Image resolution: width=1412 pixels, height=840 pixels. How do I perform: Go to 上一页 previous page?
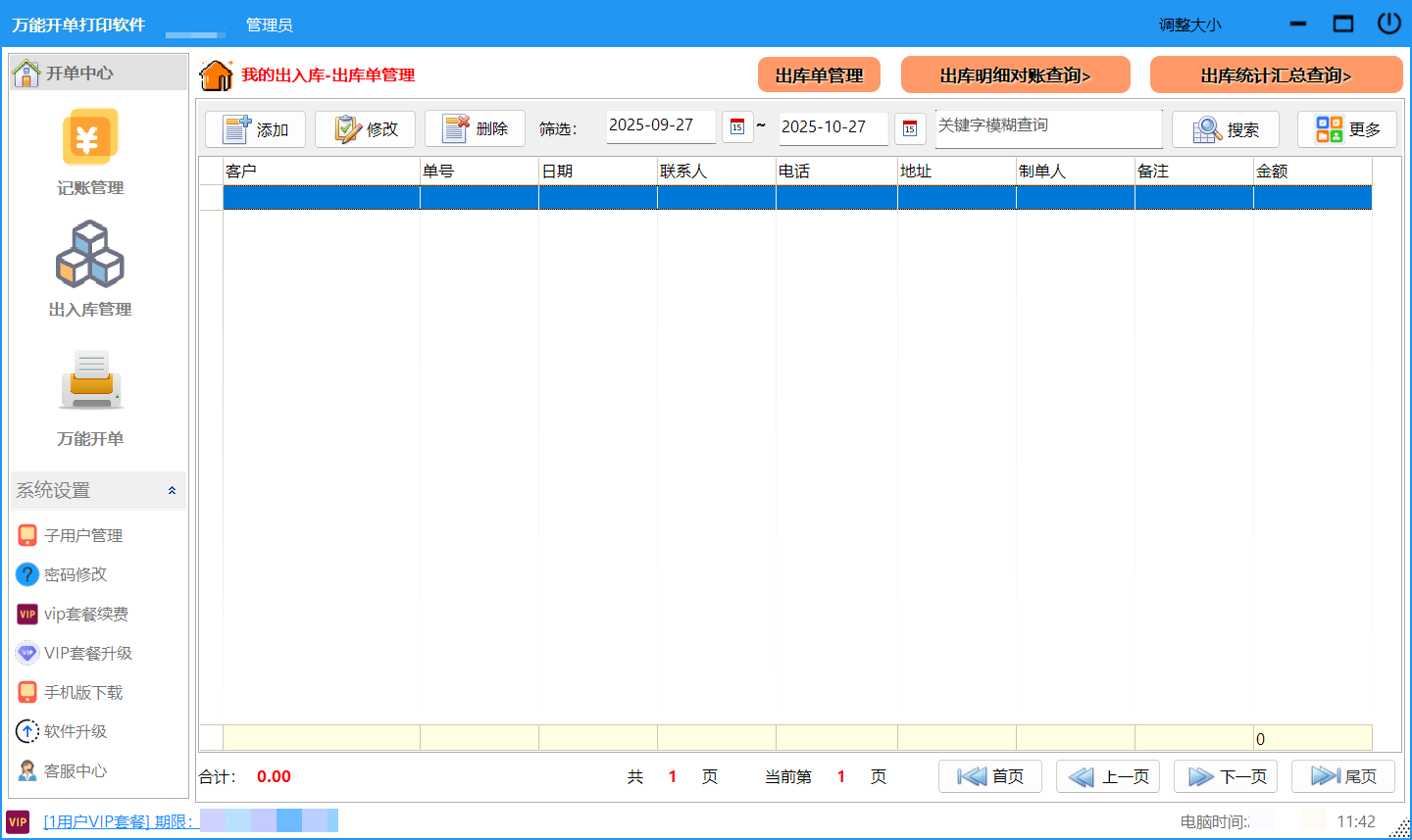(1108, 776)
